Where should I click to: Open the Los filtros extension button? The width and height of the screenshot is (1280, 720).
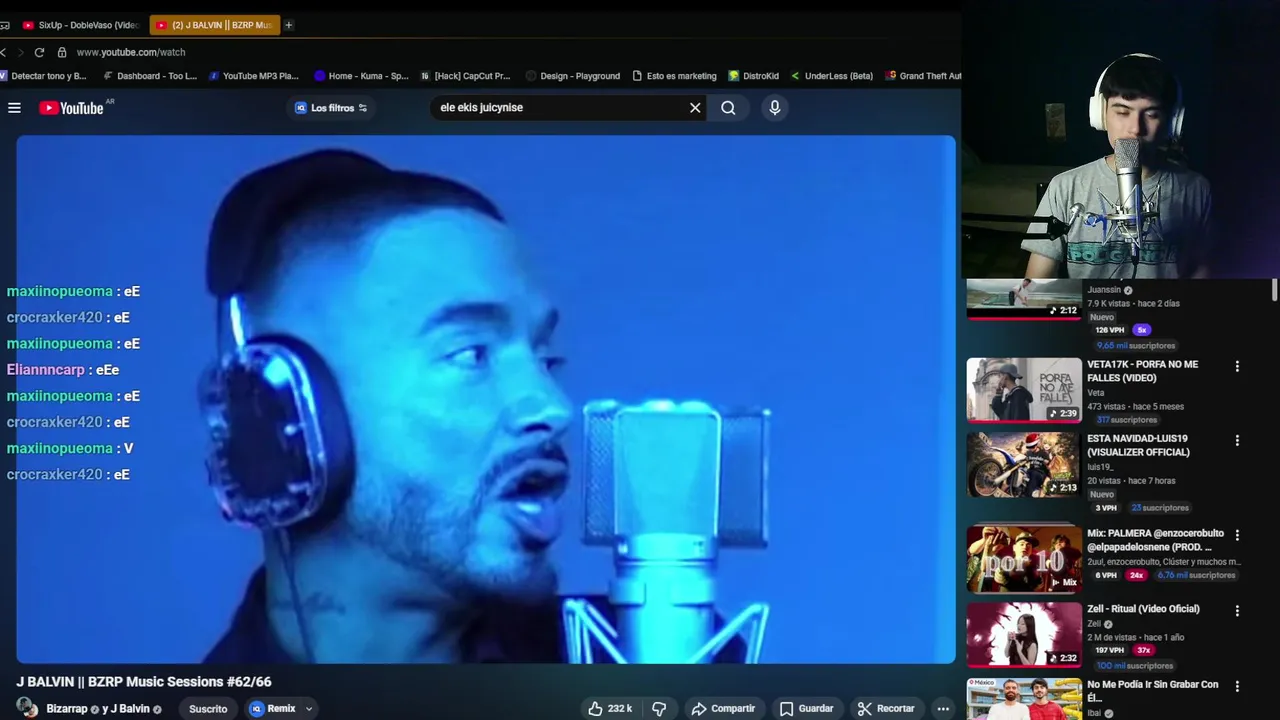331,108
